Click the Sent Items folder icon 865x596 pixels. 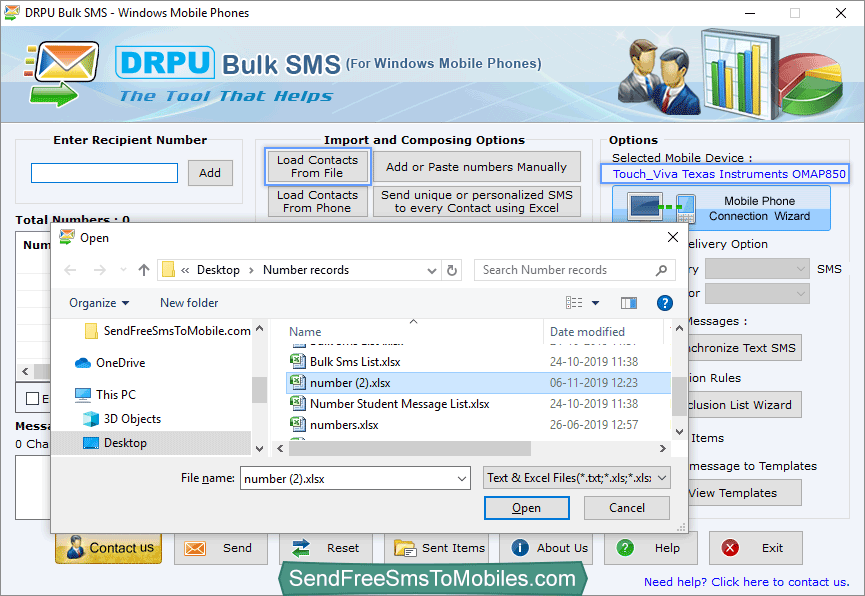coord(405,548)
